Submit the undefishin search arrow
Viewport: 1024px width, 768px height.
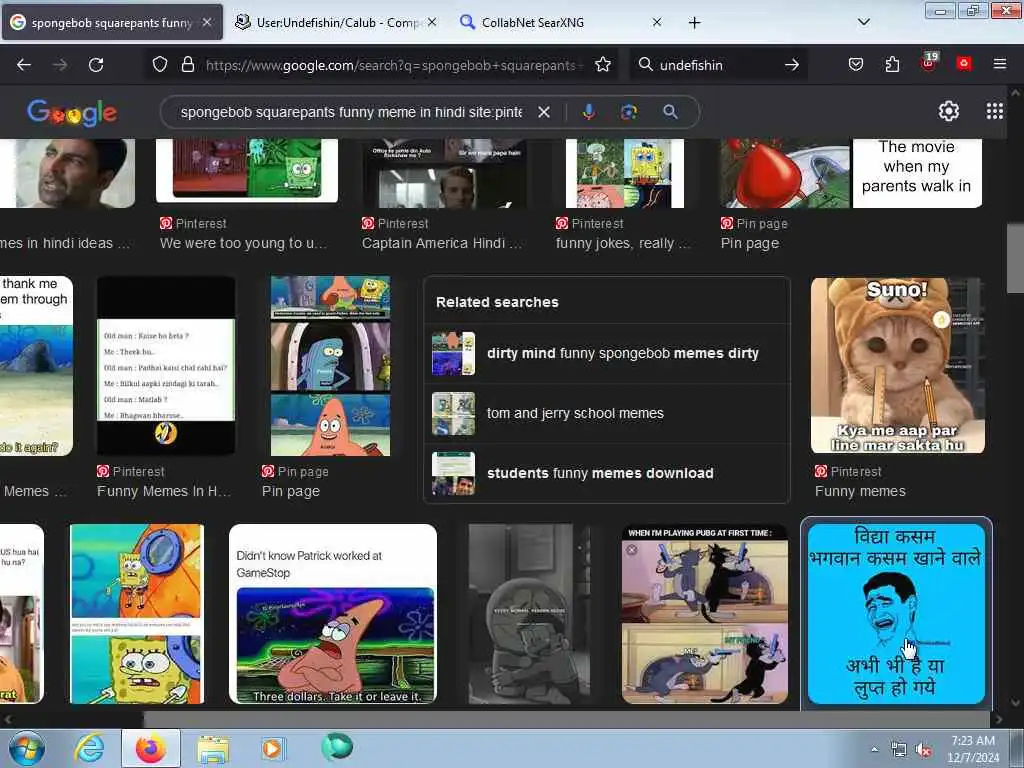tap(792, 65)
